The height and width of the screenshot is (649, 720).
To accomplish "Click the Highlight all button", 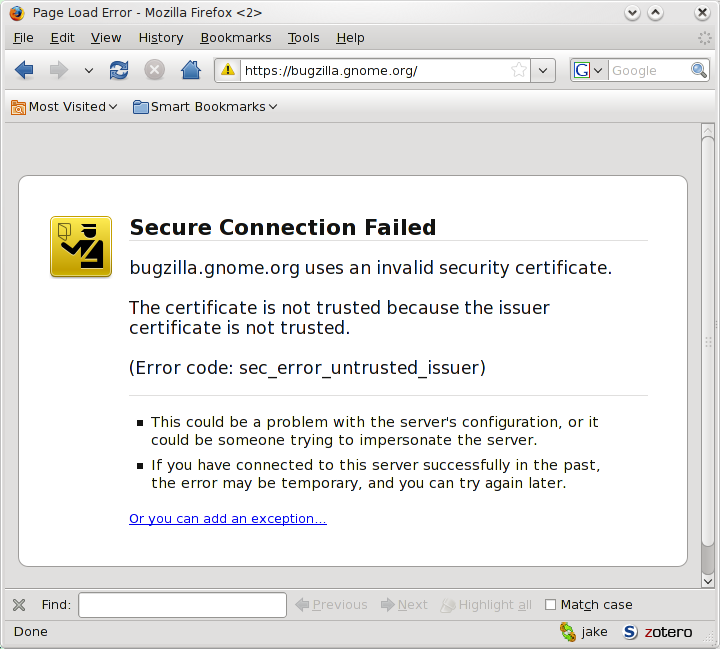I will tap(486, 605).
